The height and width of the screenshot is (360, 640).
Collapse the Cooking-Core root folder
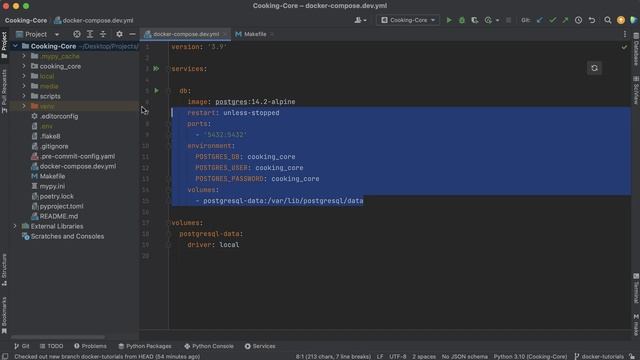[x=15, y=46]
